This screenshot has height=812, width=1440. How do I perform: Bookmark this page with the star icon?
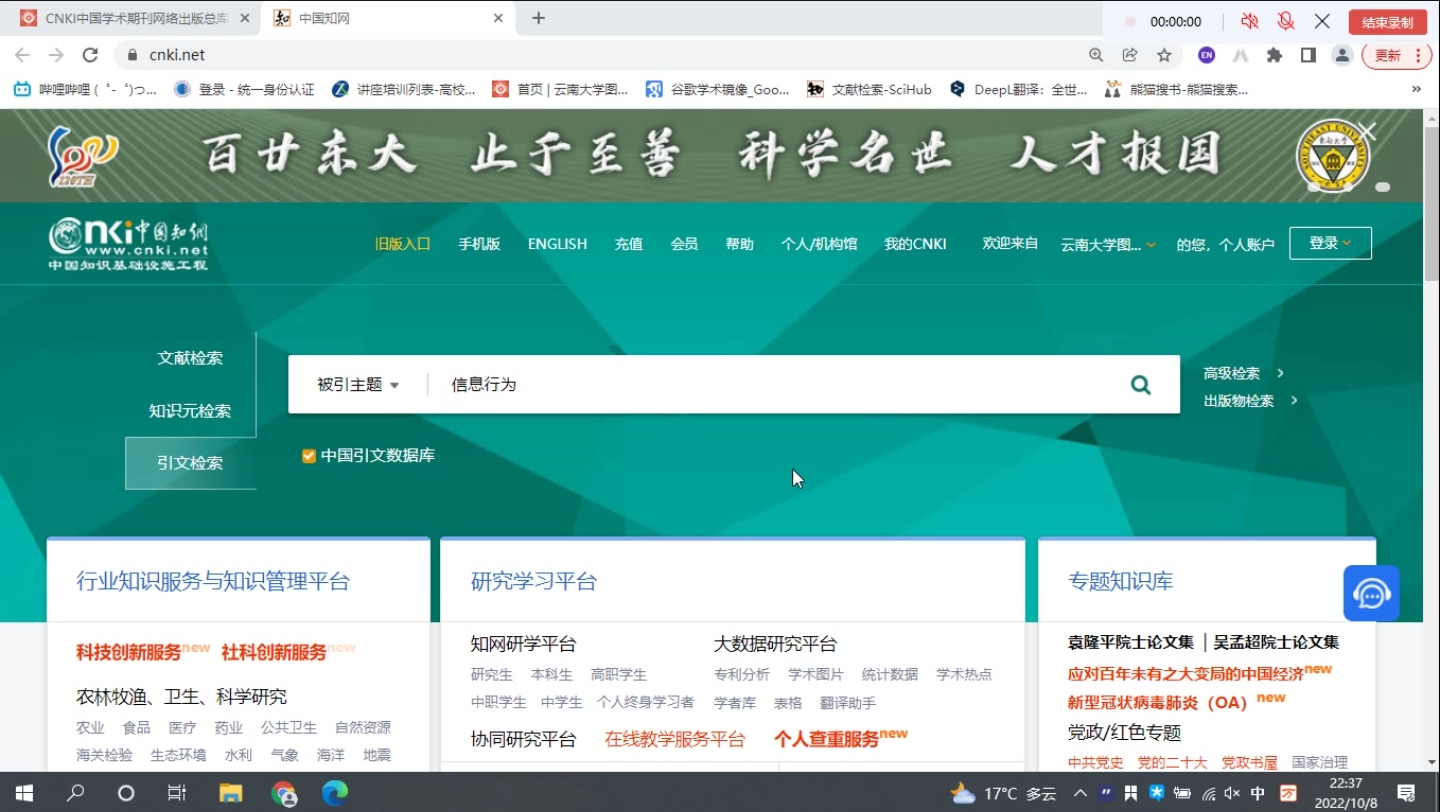tap(1164, 55)
